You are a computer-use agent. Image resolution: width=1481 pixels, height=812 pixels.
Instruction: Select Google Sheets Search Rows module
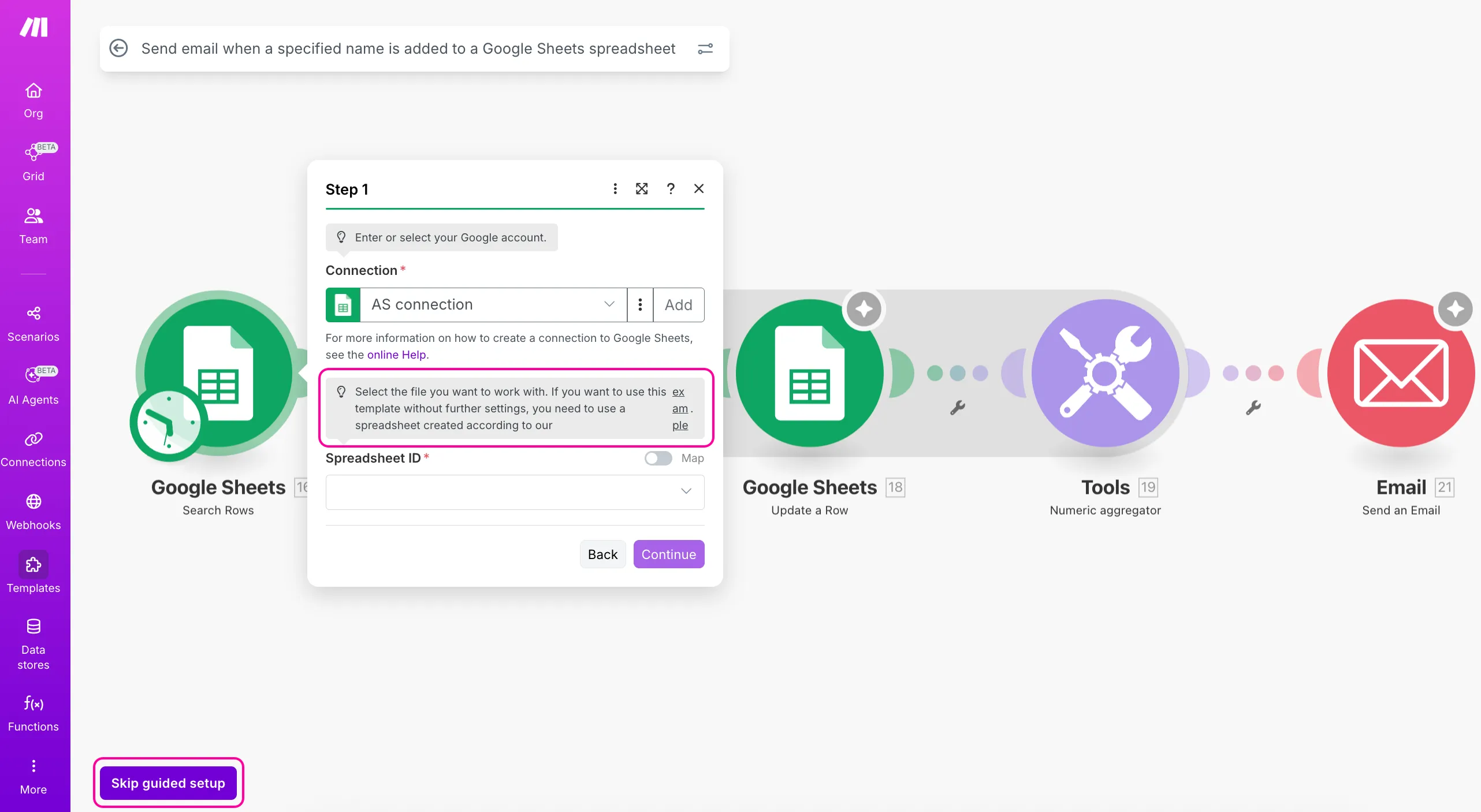pyautogui.click(x=218, y=374)
